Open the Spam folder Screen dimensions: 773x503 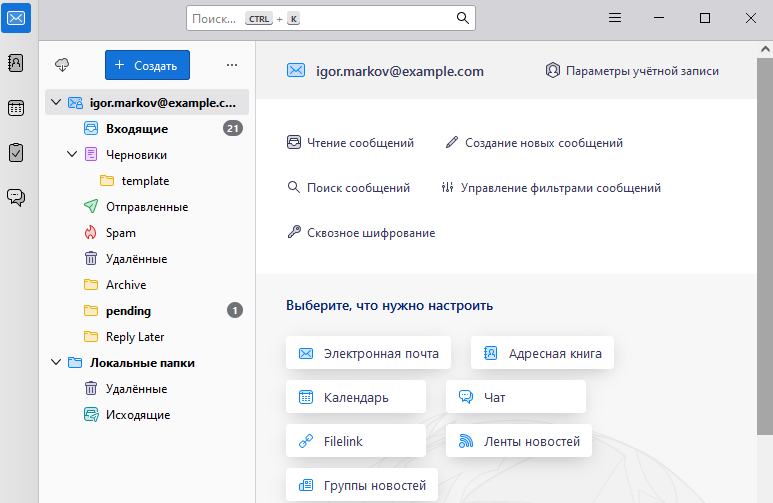click(120, 233)
